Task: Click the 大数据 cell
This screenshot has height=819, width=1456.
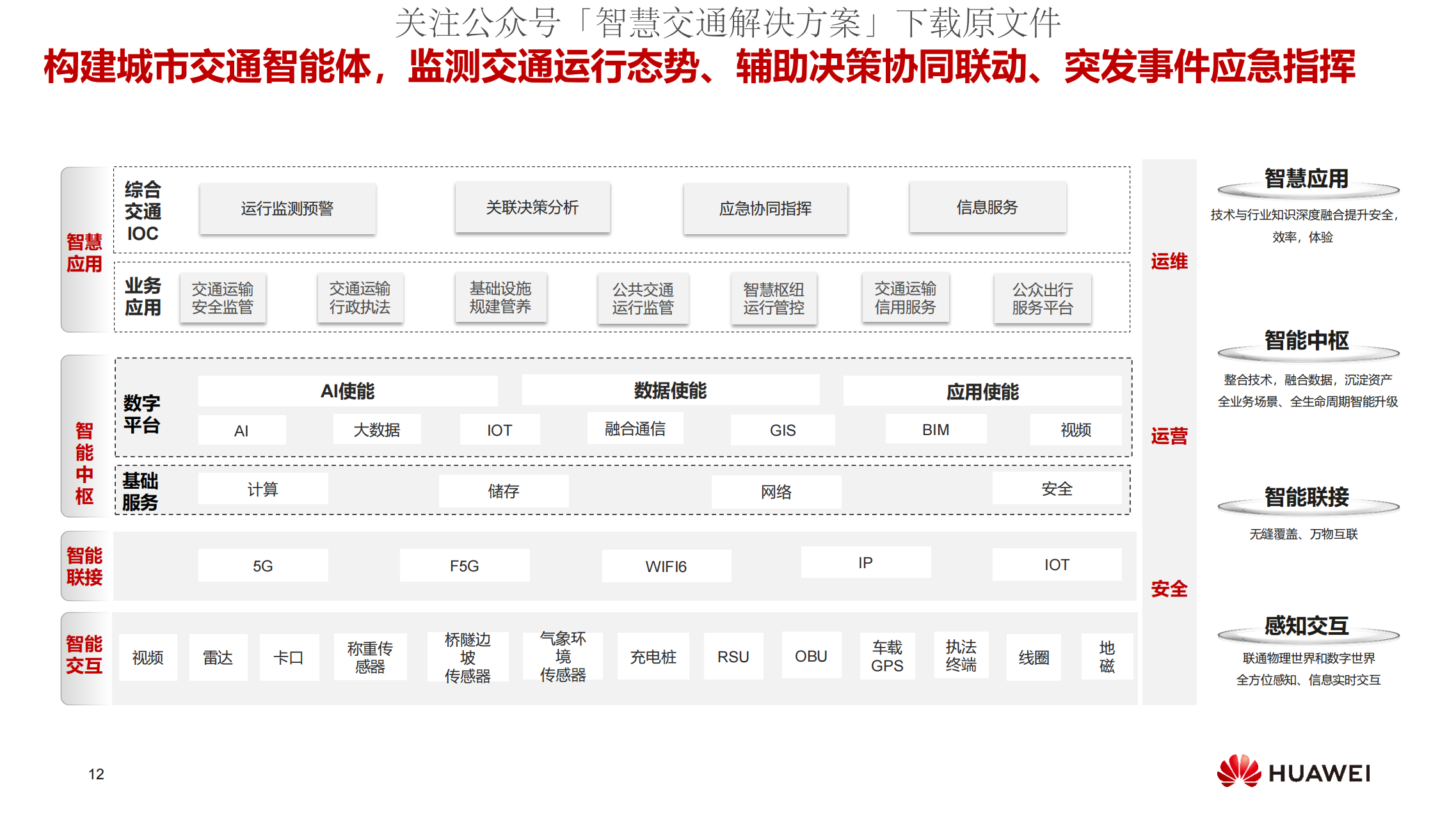Action: pos(377,429)
